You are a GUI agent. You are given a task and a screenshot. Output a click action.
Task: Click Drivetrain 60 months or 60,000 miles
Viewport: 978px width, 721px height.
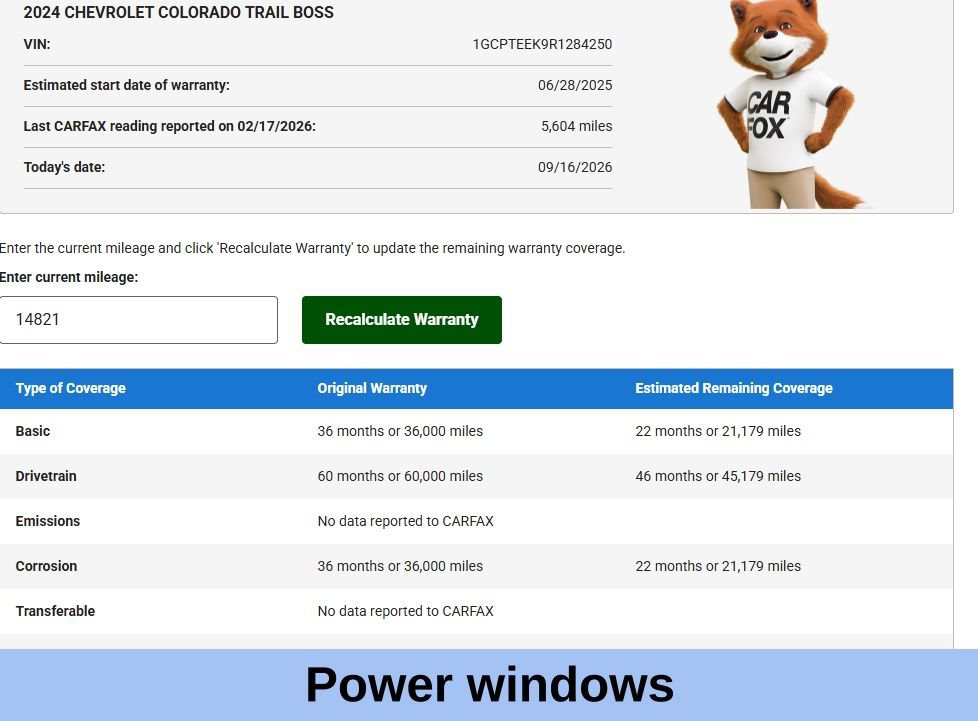pos(400,476)
